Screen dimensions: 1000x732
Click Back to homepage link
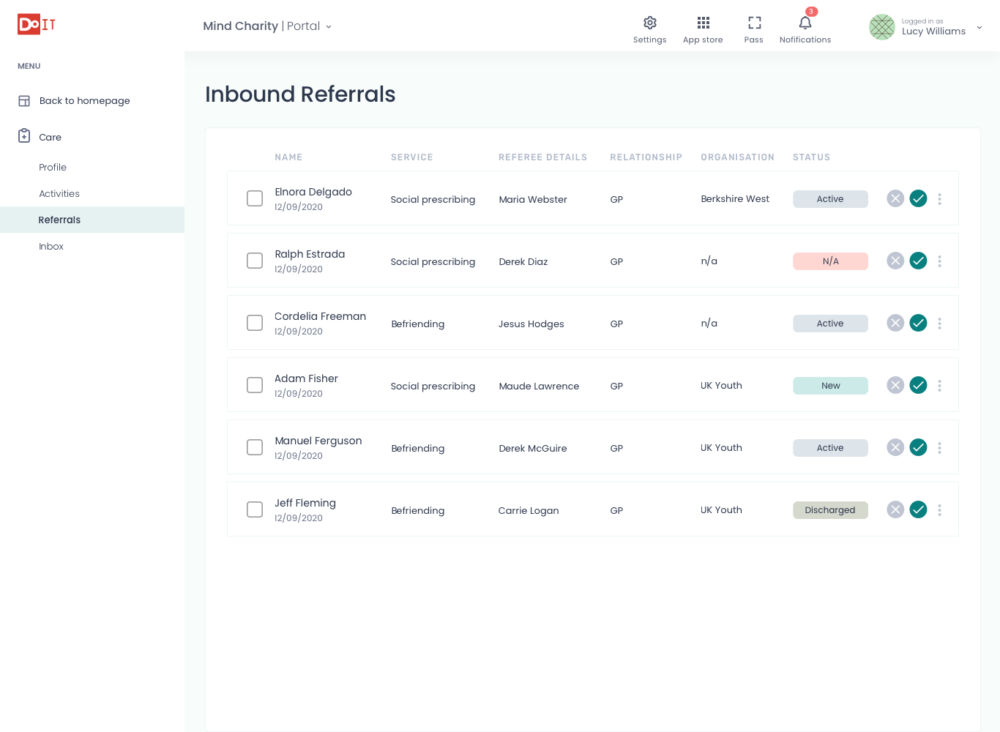coord(84,101)
